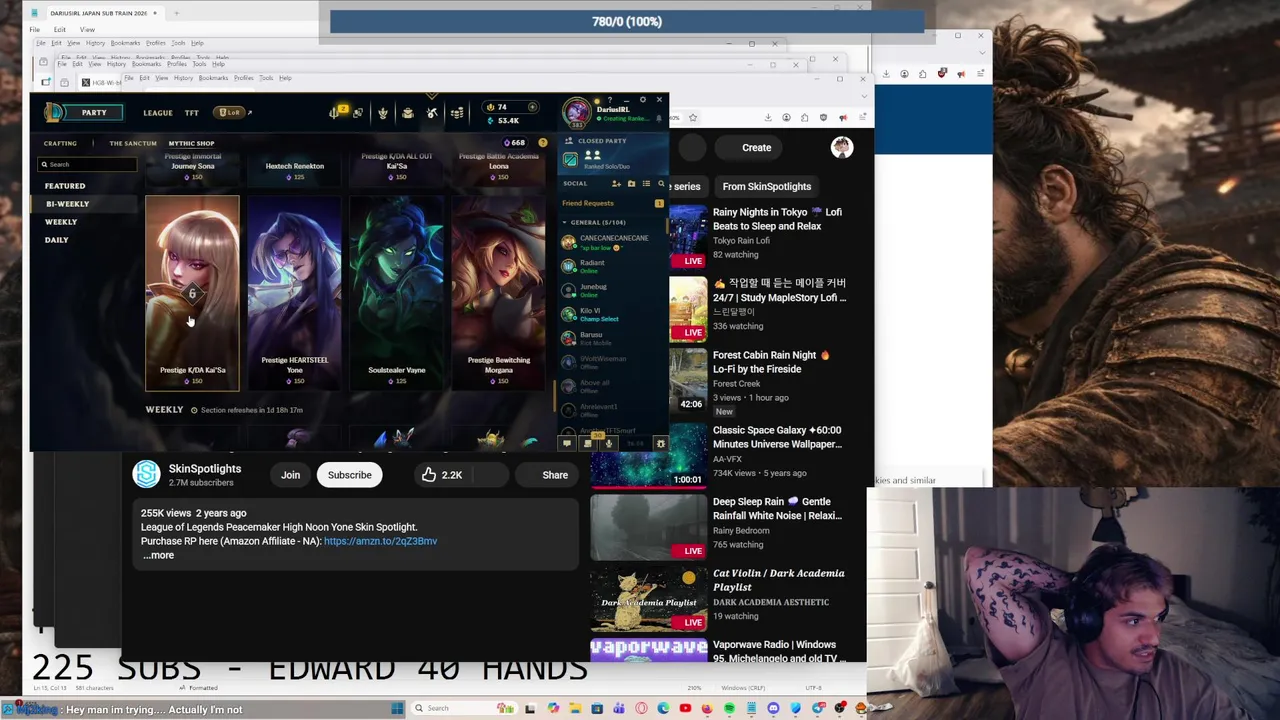
Task: Click the mythic shop yellow help icon
Action: 543,142
